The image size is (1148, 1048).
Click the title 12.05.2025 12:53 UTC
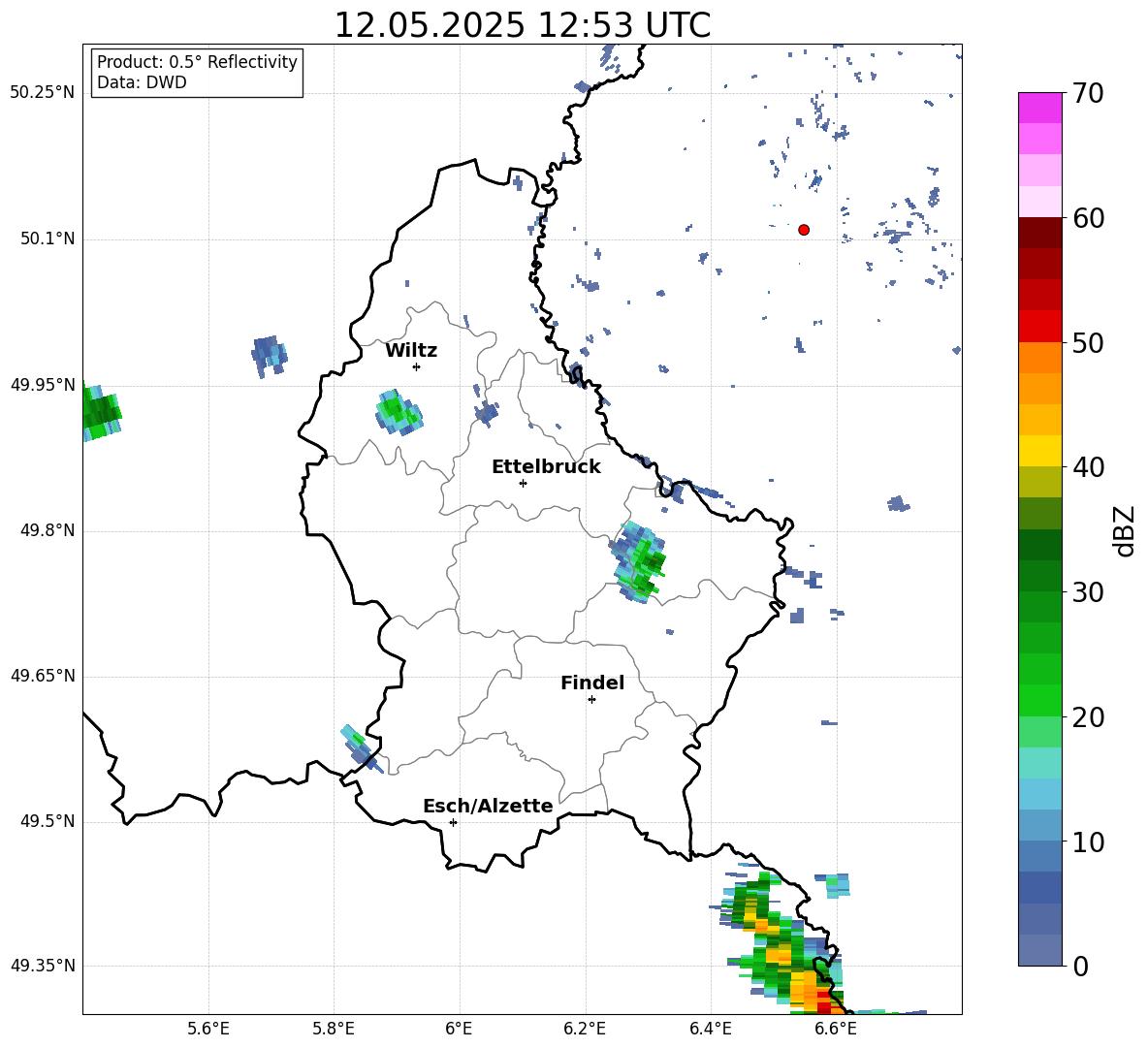522,25
